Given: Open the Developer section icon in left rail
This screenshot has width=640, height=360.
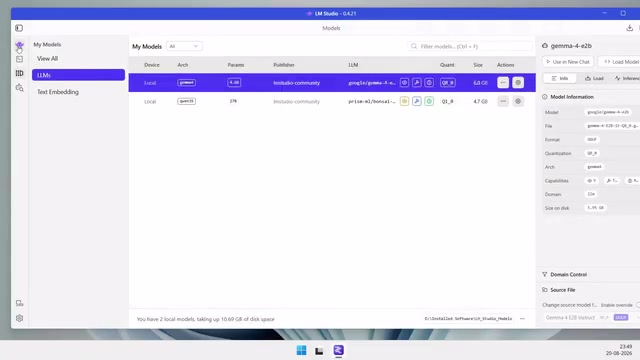Looking at the screenshot, I should (19, 59).
